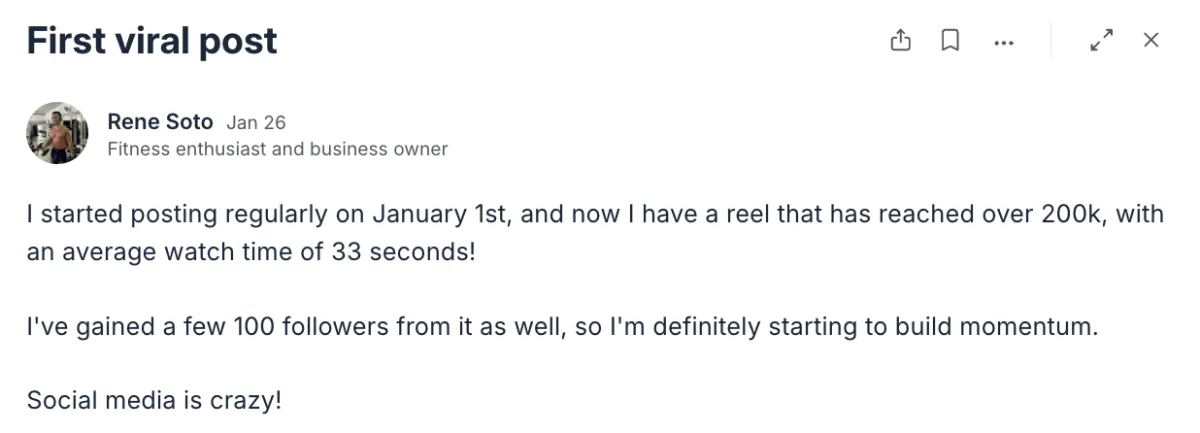Image resolution: width=1200 pixels, height=433 pixels.
Task: Open the three-dot more options menu
Action: click(1003, 41)
